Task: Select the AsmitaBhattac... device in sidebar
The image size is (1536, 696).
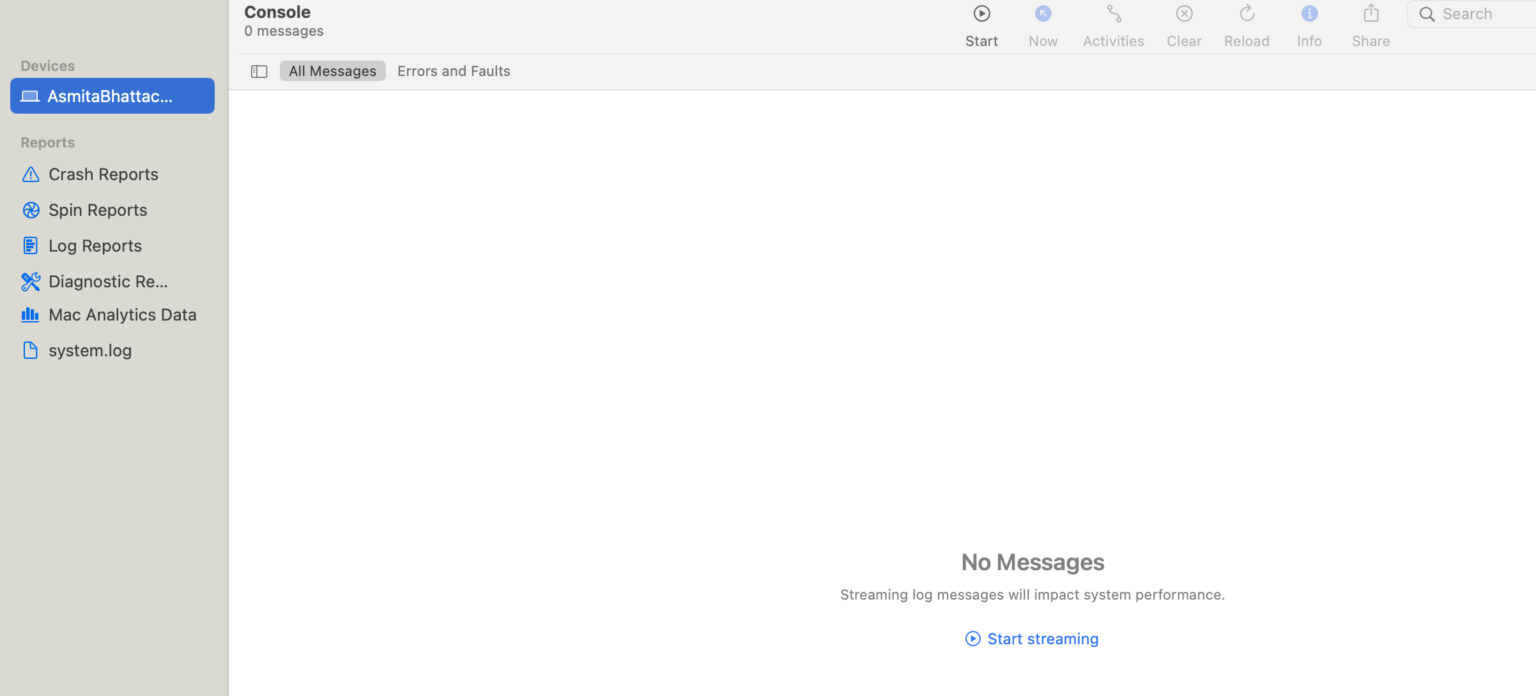Action: coord(112,96)
